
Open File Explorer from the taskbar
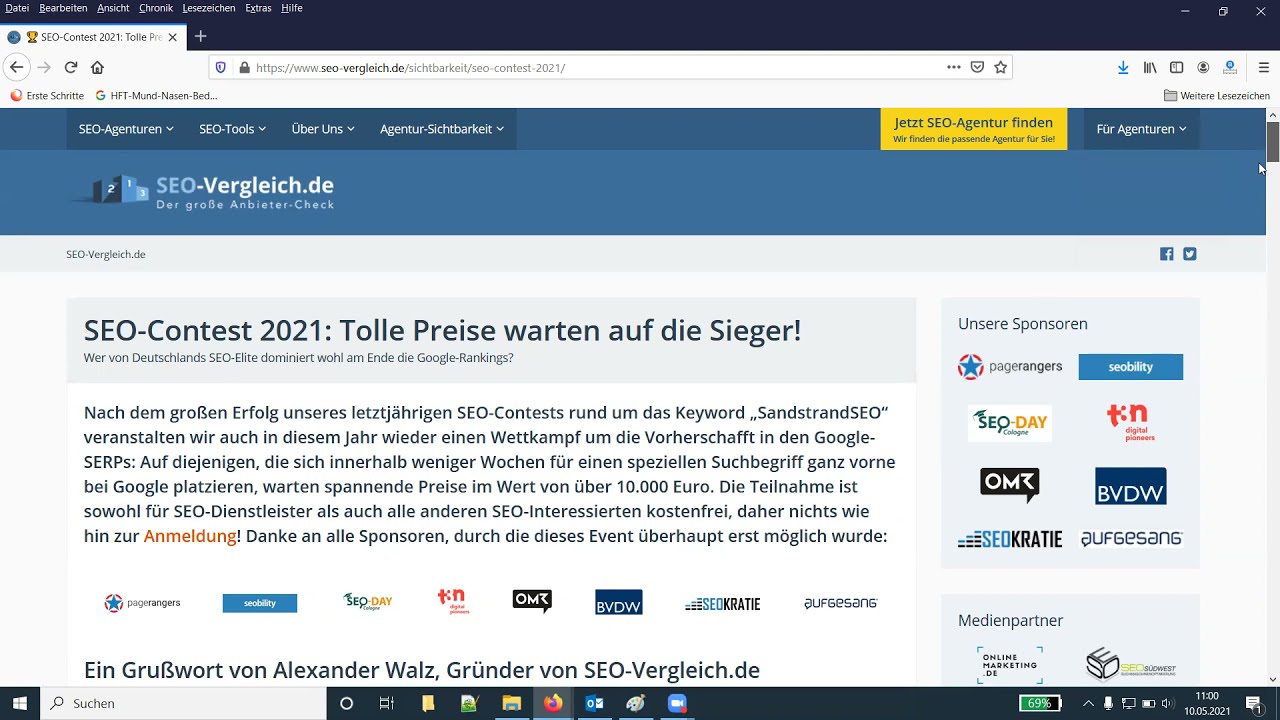tap(511, 703)
